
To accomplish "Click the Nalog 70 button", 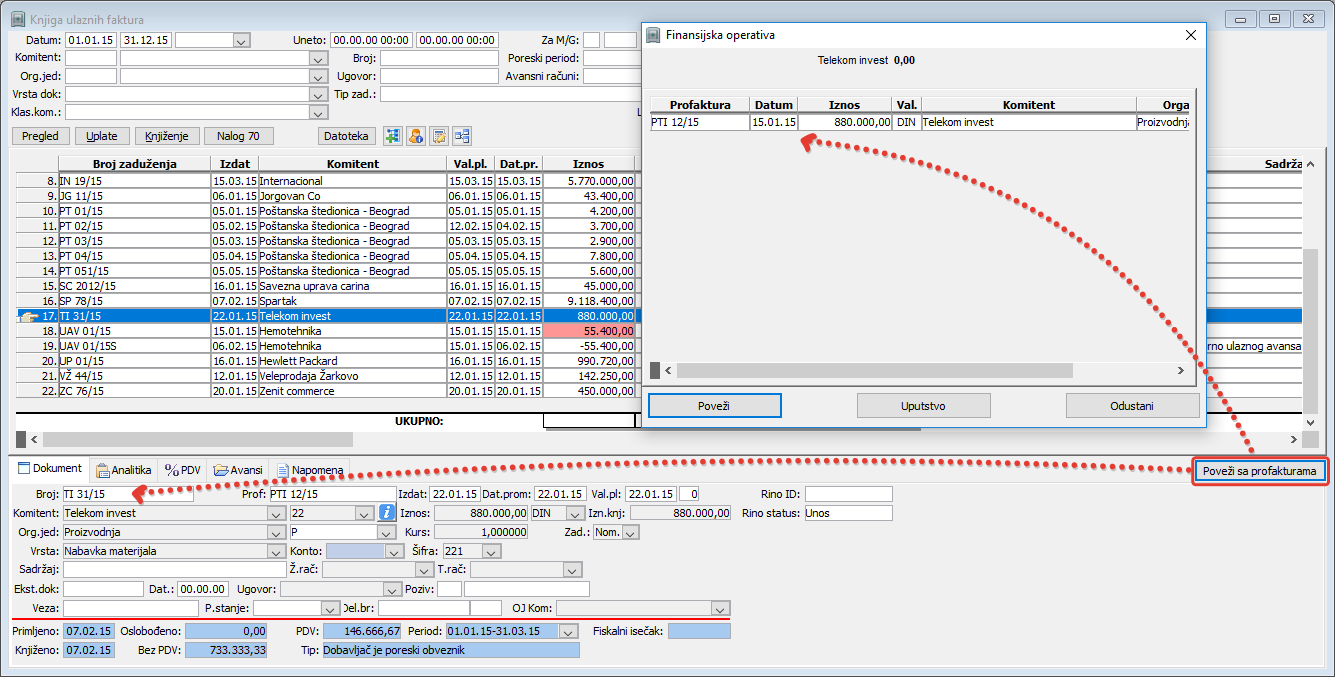I will [x=239, y=136].
